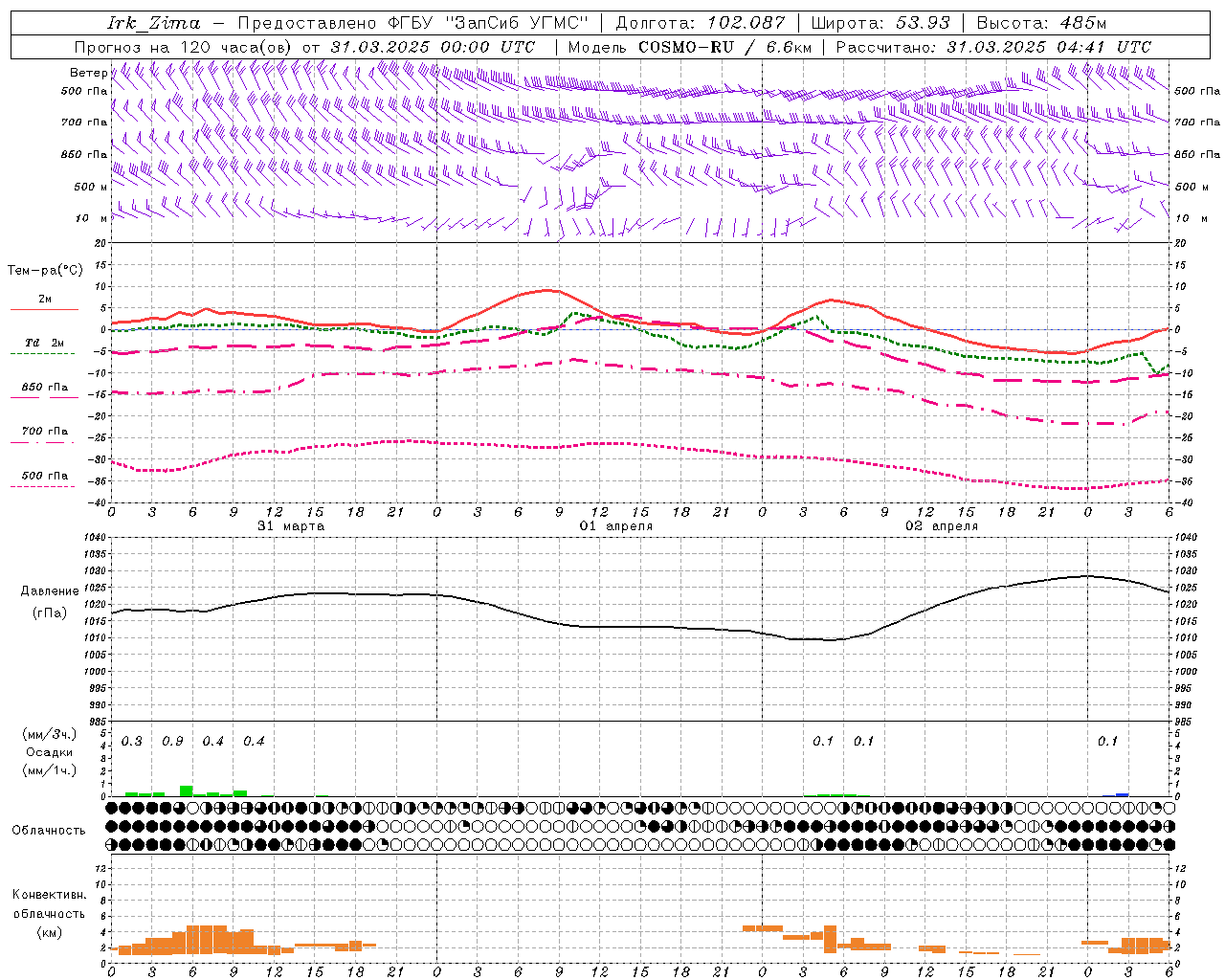Click the 2м solid red legend line

(44, 309)
